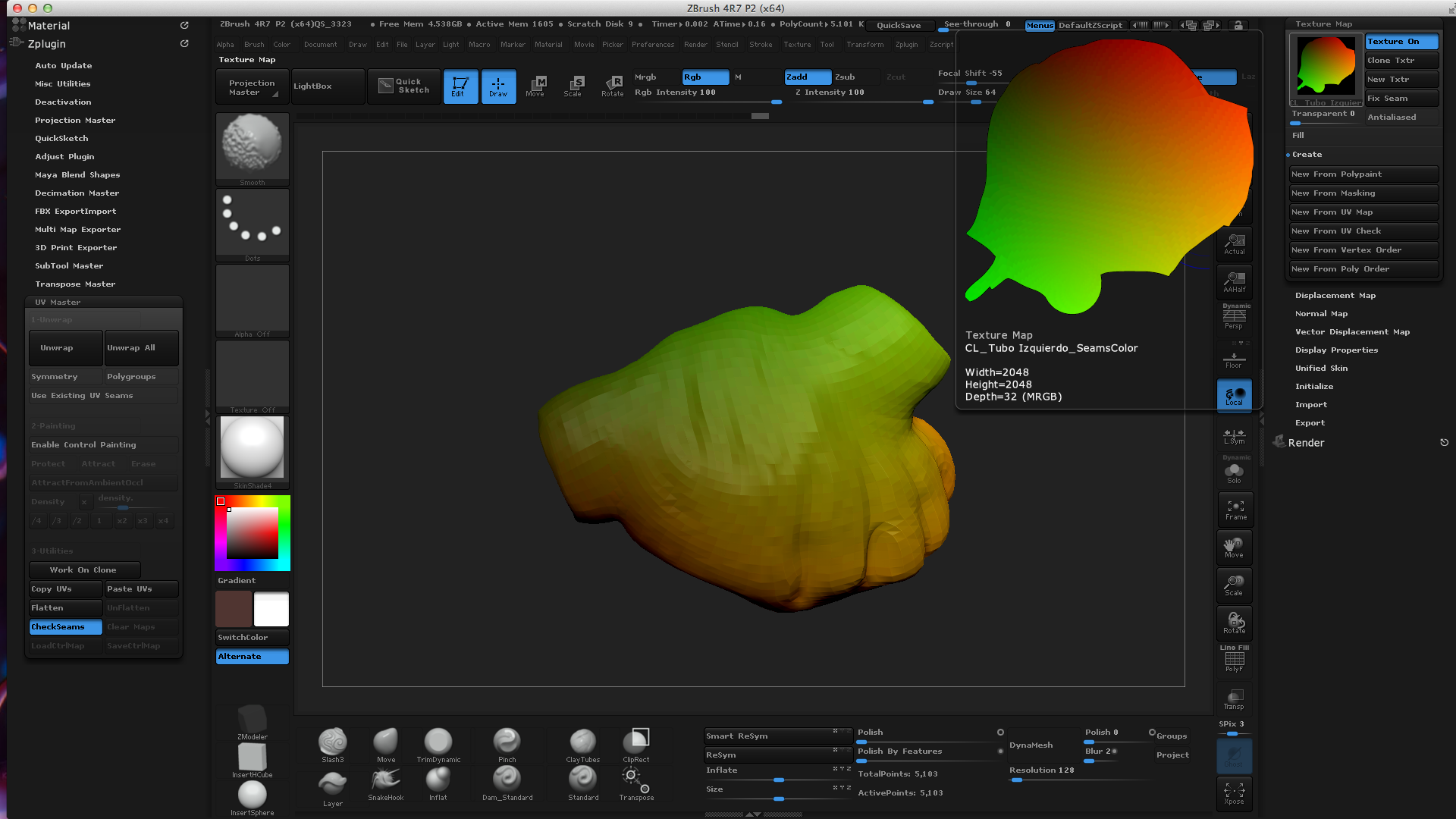Open the Stroke menu

(x=760, y=45)
